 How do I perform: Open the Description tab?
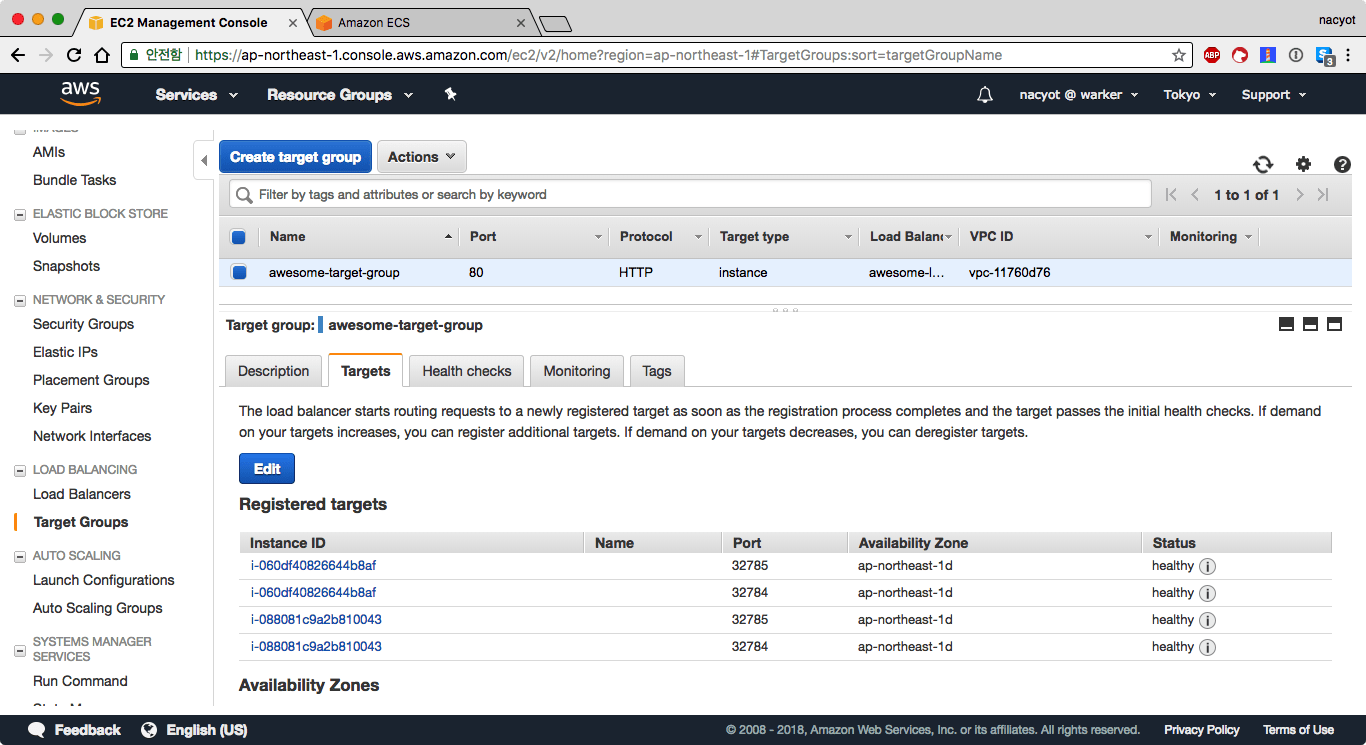click(273, 371)
